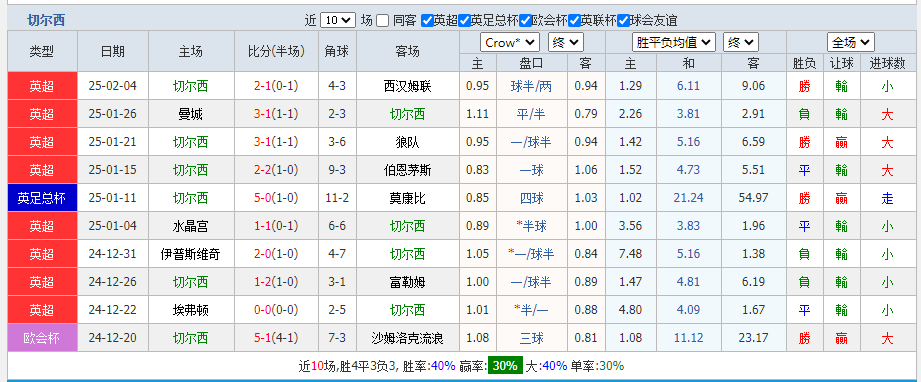Click the date 24-12-31 cell
Image resolution: width=921 pixels, height=382 pixels.
113,254
